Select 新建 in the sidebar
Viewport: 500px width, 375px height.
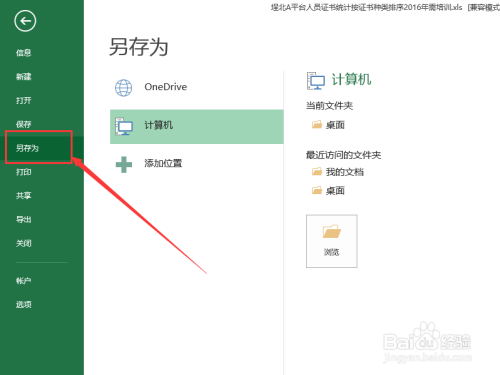point(24,77)
